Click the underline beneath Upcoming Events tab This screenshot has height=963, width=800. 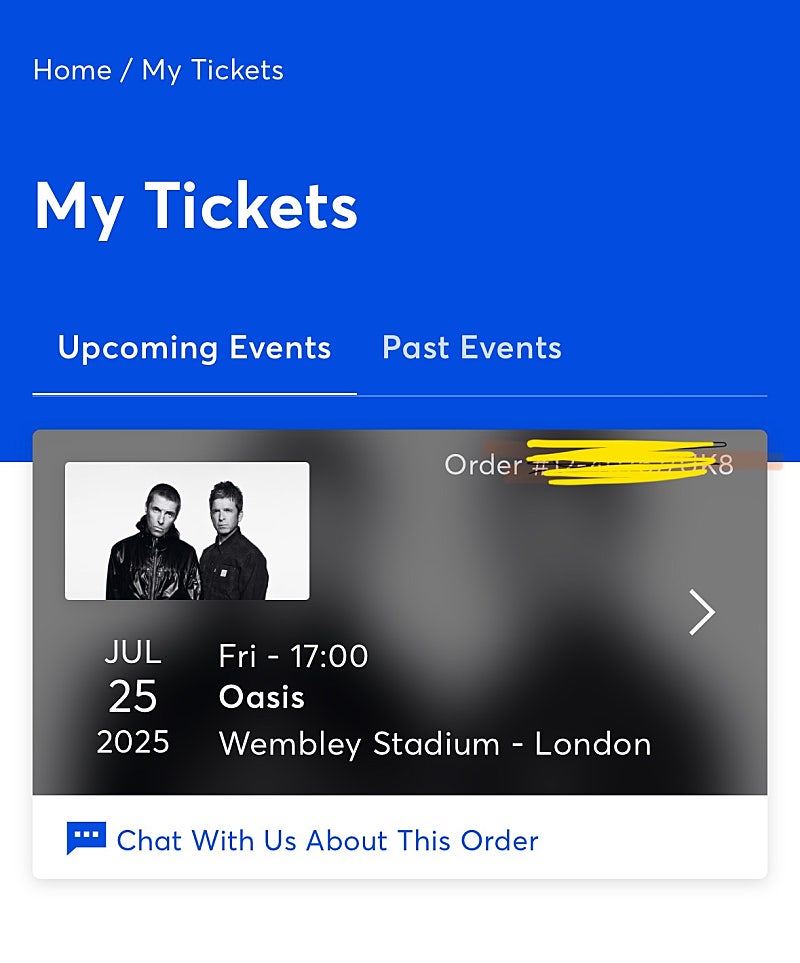(x=195, y=394)
